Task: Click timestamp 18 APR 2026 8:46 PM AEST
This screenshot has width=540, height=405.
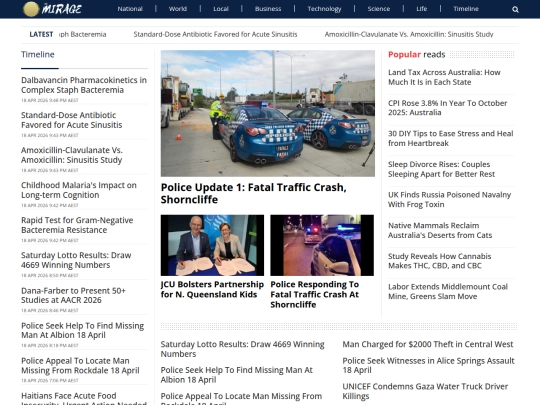Action: click(50, 310)
